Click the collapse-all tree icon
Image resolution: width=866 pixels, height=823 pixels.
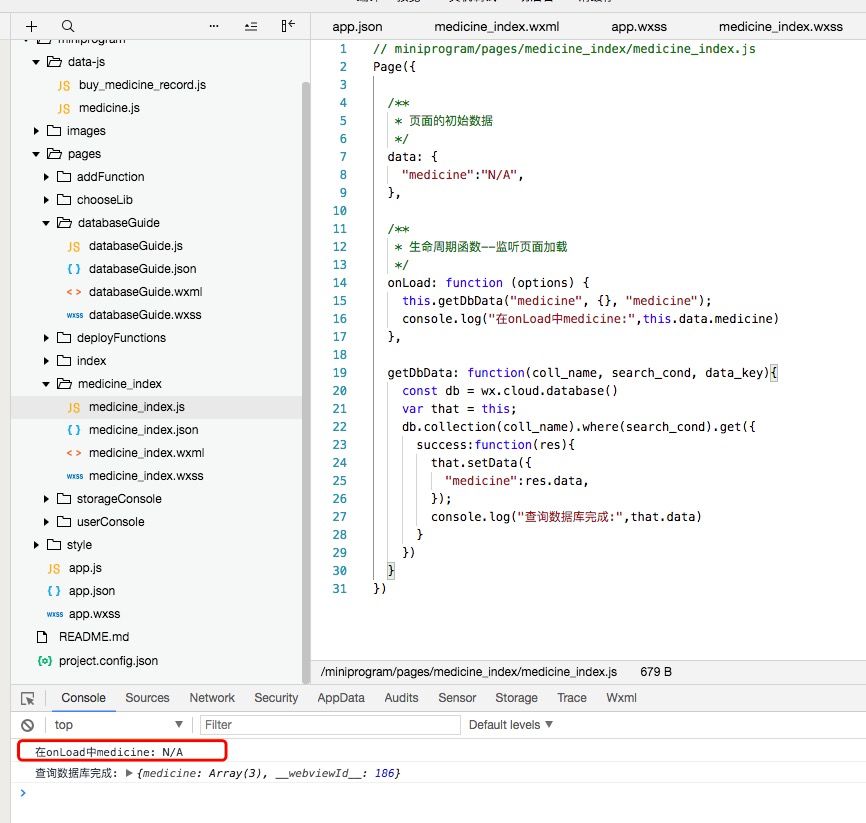click(x=251, y=26)
